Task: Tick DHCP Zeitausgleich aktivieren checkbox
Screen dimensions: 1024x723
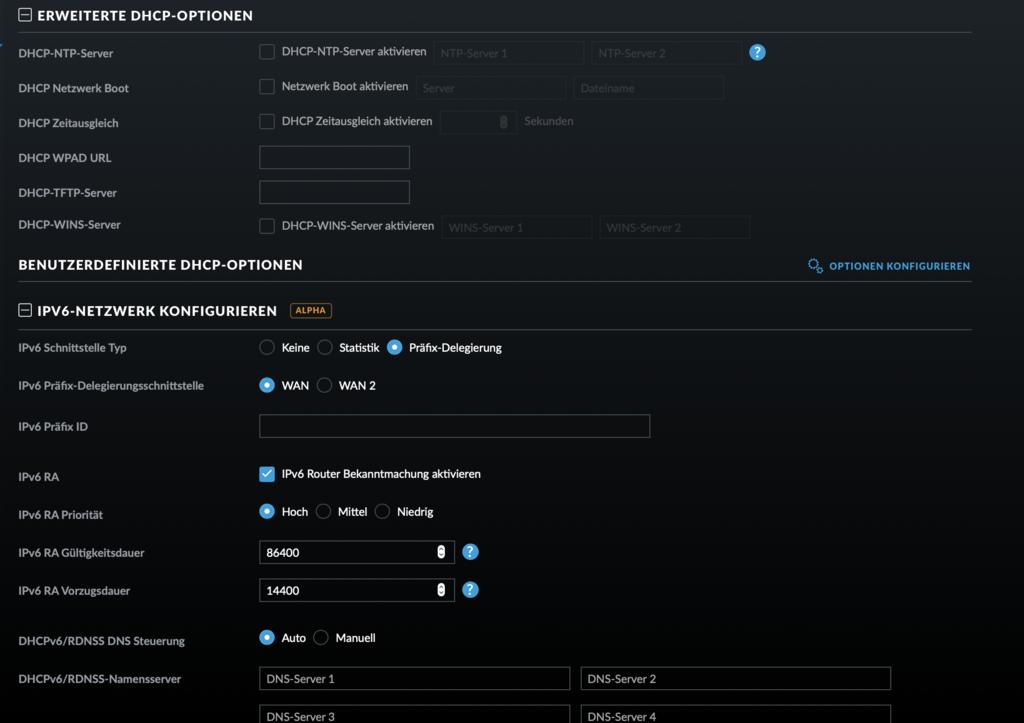Action: coord(267,122)
